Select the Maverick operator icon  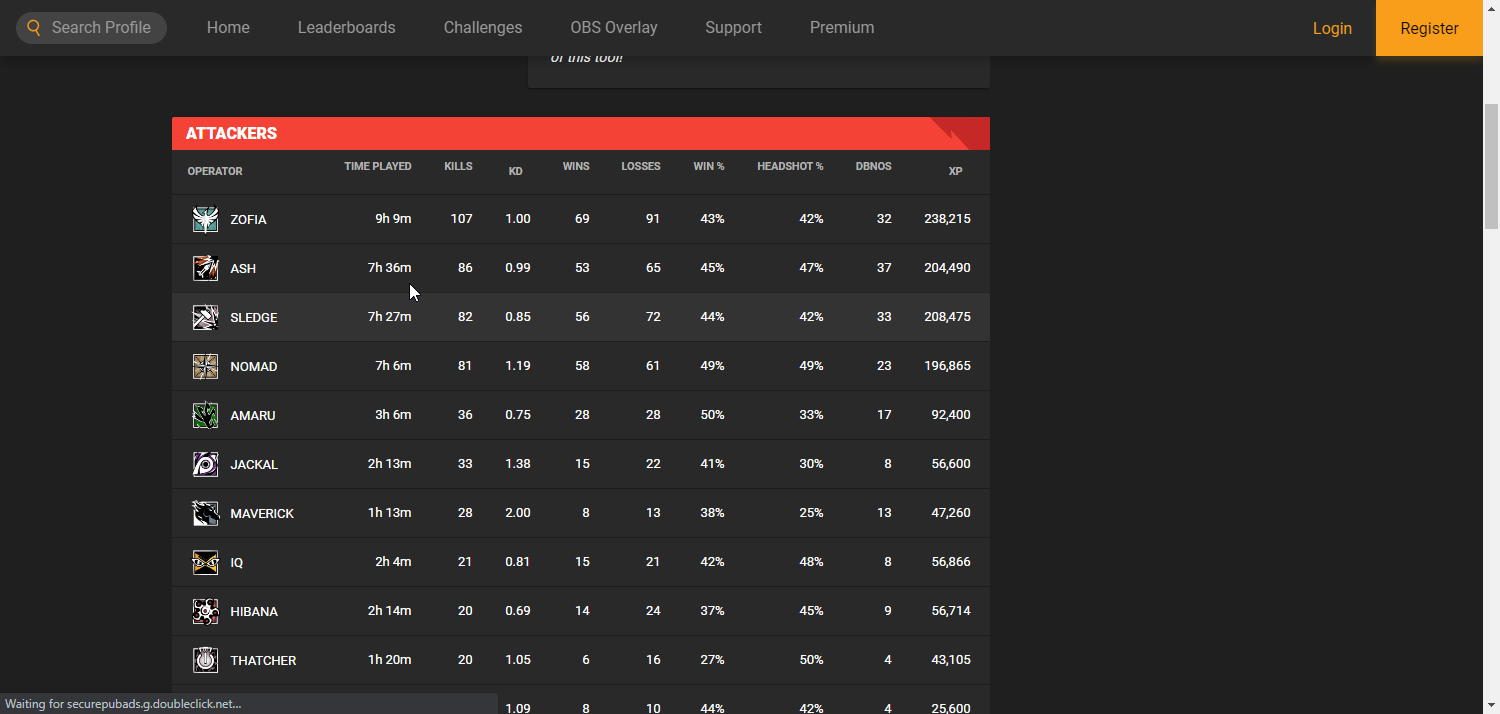click(205, 513)
